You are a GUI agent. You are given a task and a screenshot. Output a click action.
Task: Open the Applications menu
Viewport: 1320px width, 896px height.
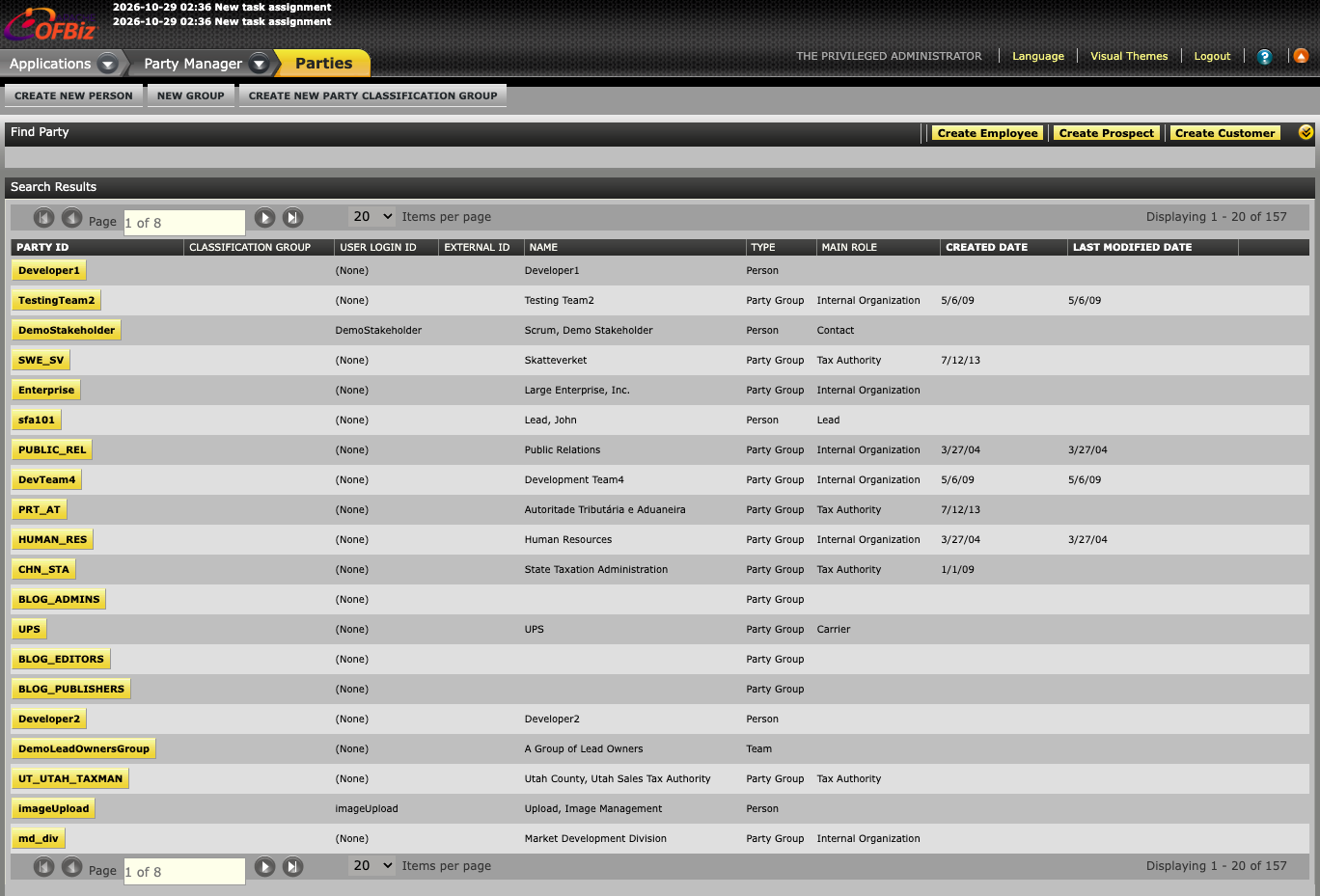(x=50, y=64)
